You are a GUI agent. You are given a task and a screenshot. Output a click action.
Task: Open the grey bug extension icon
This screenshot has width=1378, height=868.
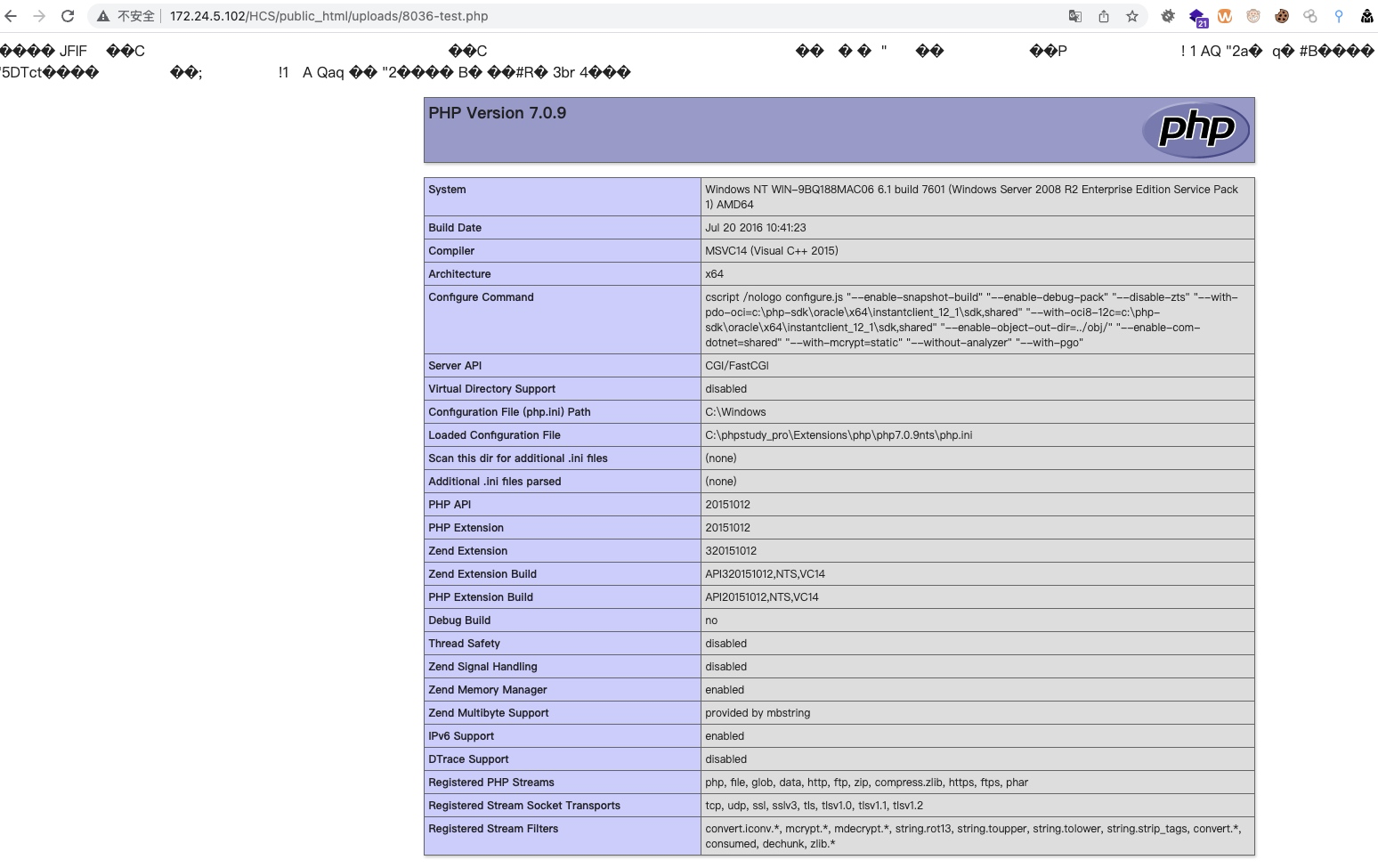(x=1168, y=16)
